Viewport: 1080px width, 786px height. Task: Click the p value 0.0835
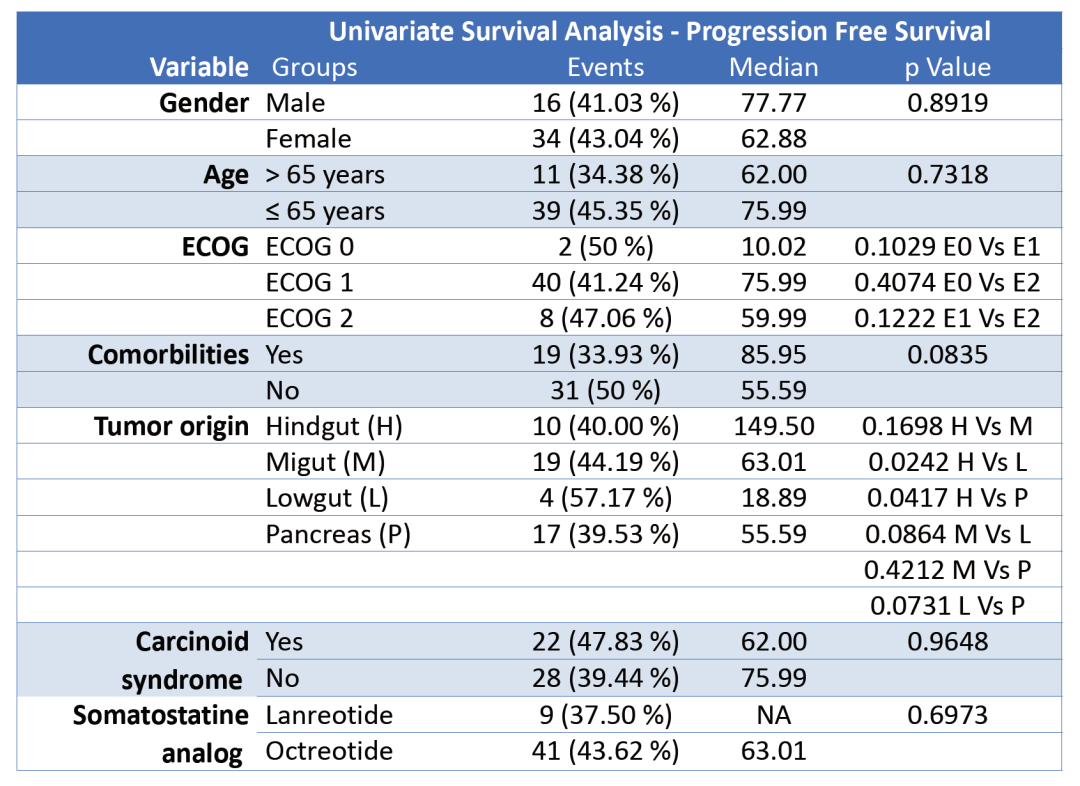(947, 355)
